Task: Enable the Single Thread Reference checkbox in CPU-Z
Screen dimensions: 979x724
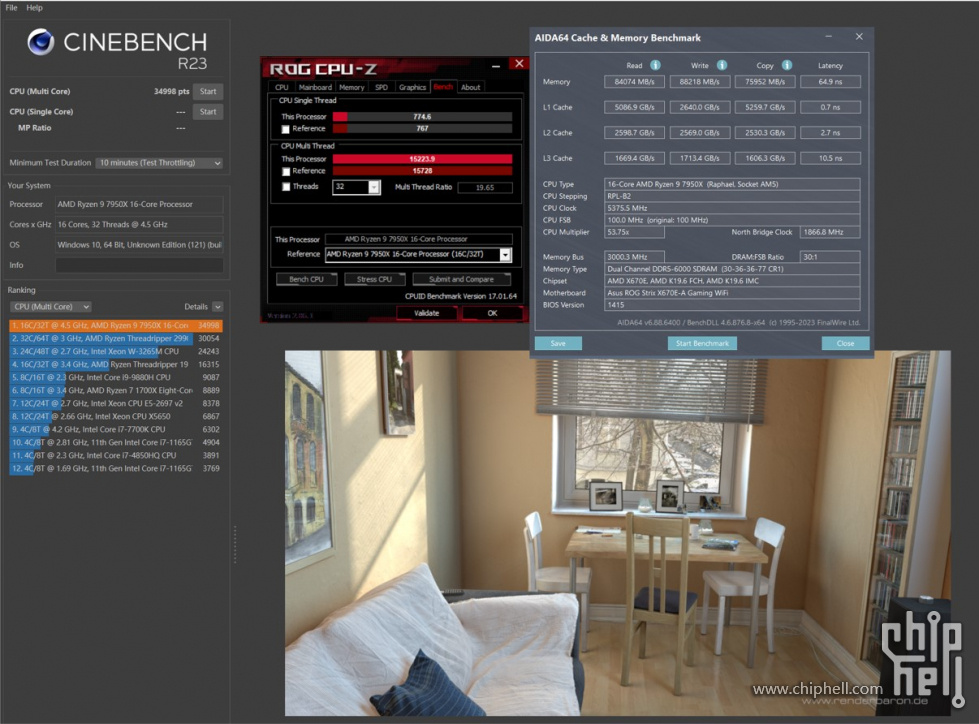Action: (285, 129)
